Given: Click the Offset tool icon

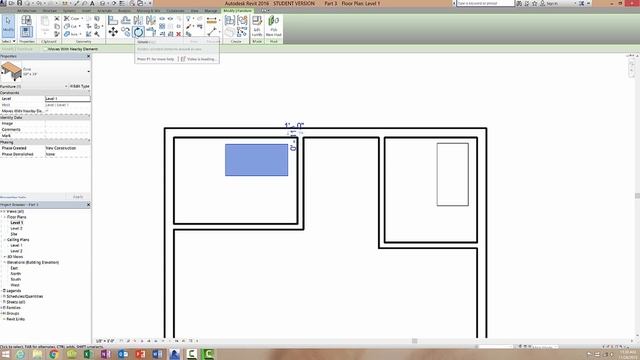Looking at the screenshot, I should pyautogui.click(x=126, y=20).
